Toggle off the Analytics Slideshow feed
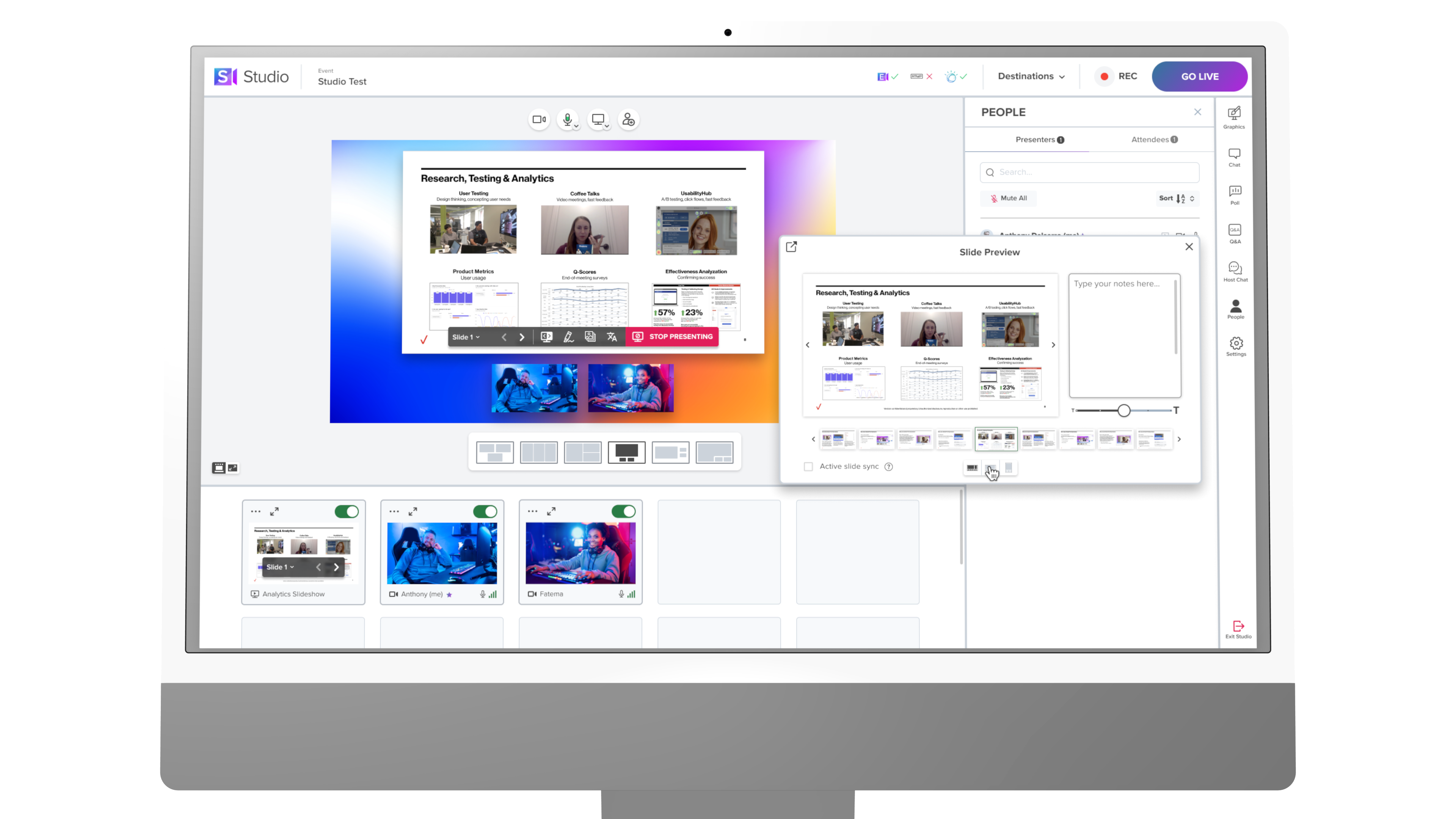Image resolution: width=1456 pixels, height=819 pixels. click(x=347, y=511)
